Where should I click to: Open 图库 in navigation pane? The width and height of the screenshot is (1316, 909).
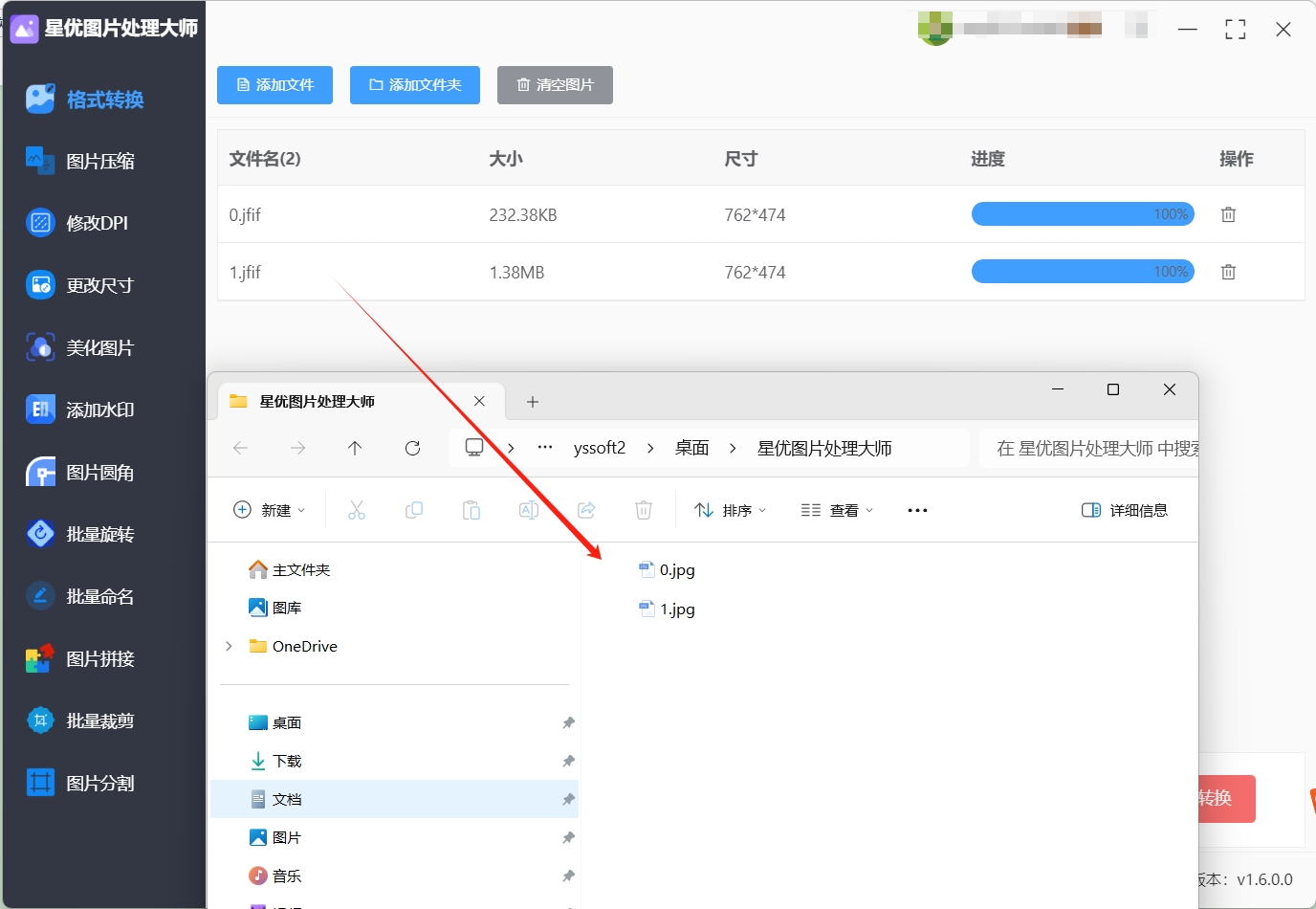(x=275, y=608)
